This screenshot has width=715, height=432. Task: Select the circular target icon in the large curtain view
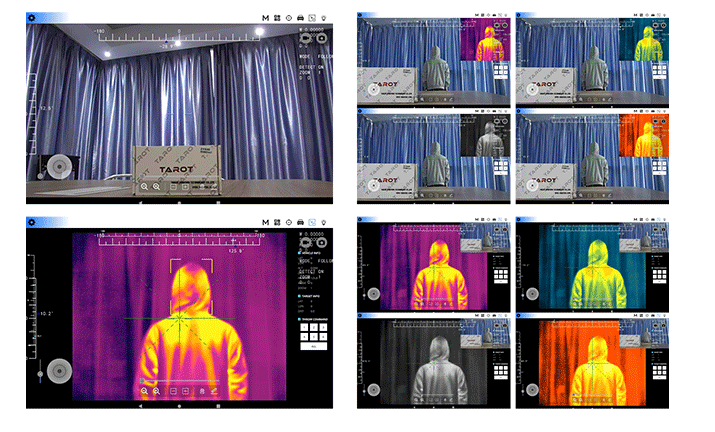coord(289,18)
